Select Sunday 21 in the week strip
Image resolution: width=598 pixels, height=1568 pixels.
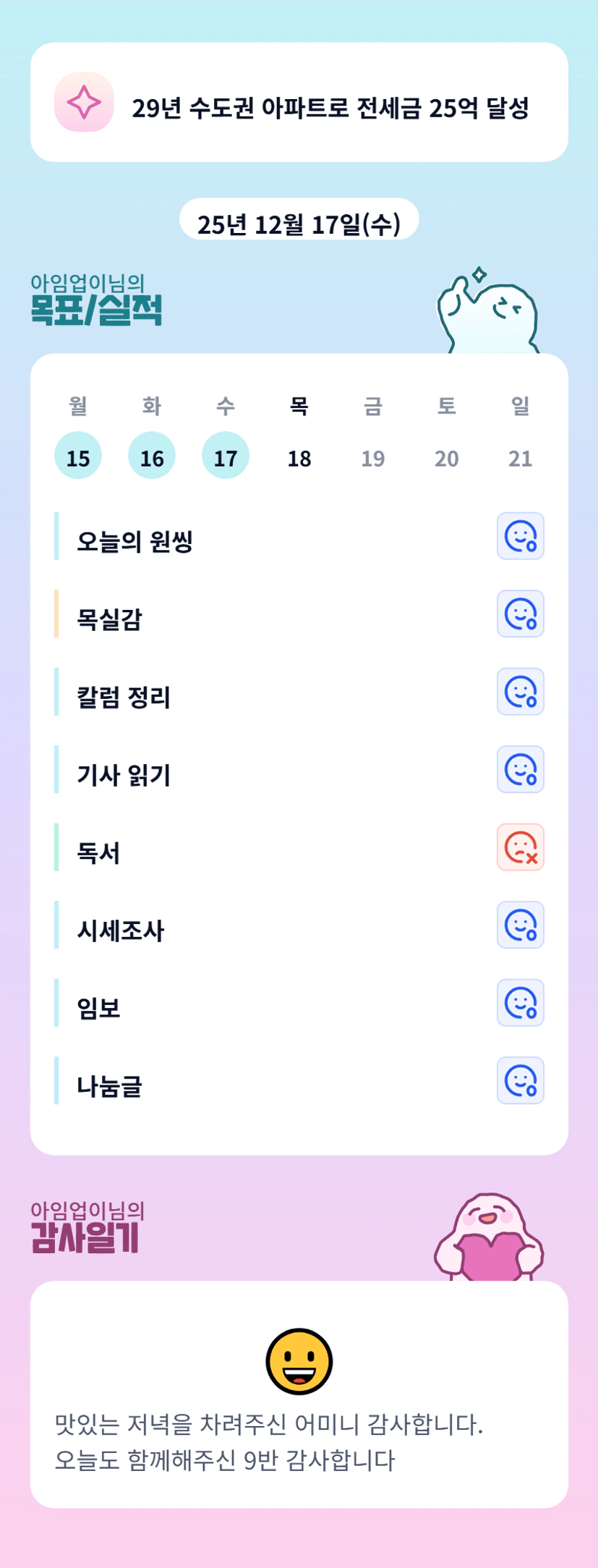(520, 457)
